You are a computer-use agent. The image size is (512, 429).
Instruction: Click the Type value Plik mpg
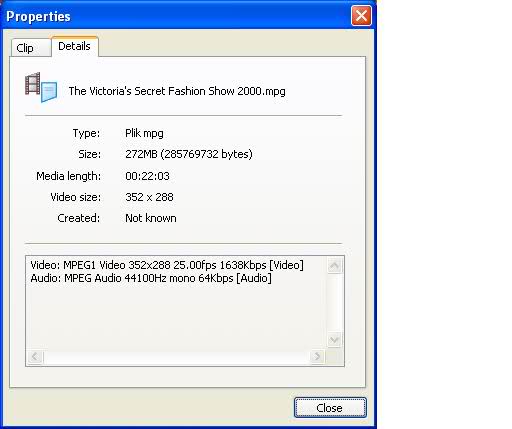(144, 133)
